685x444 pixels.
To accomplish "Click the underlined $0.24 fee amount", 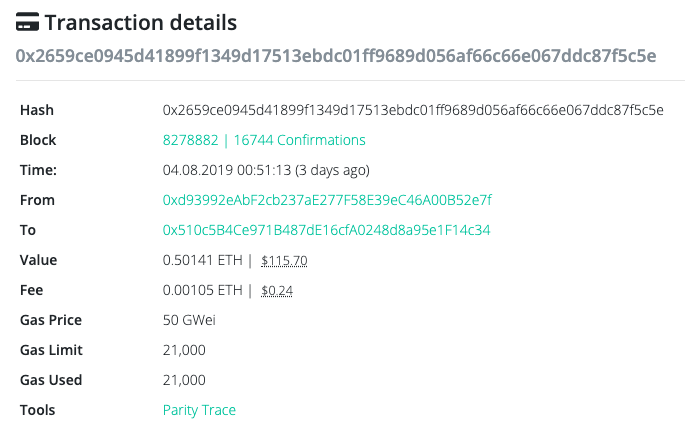I will point(276,291).
